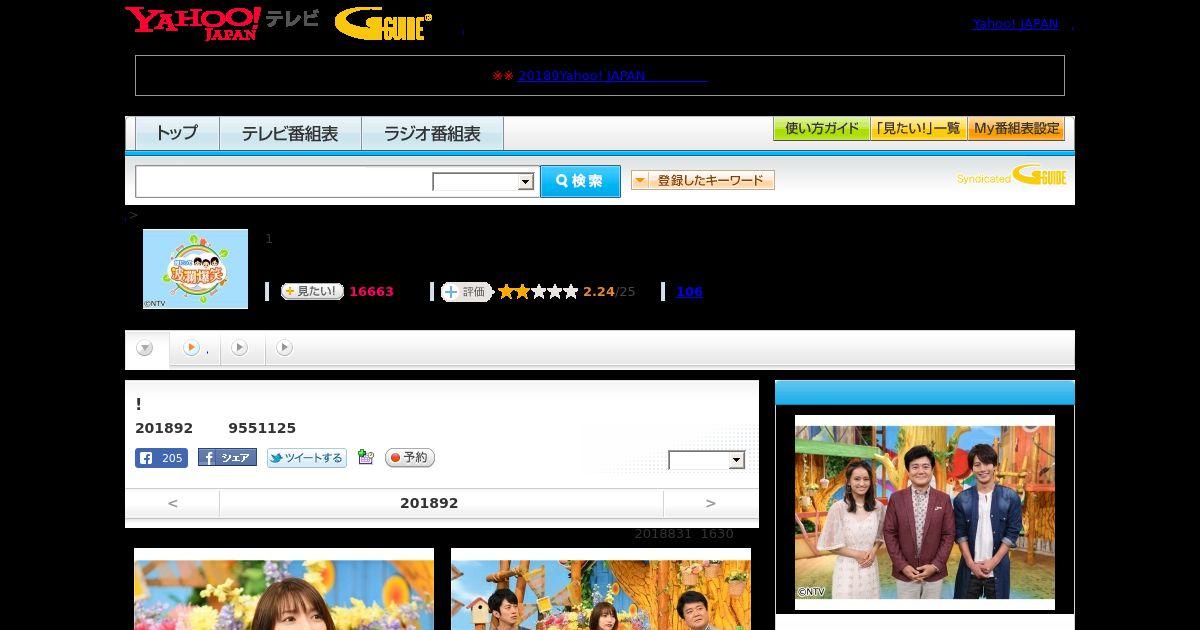Focus the program search input field
Image resolution: width=1200 pixels, height=630 pixels.
pos(283,181)
